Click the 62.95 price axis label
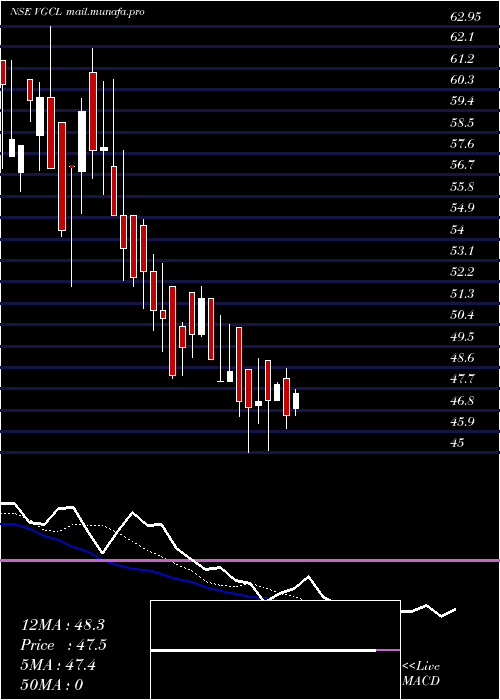 [x=466, y=17]
